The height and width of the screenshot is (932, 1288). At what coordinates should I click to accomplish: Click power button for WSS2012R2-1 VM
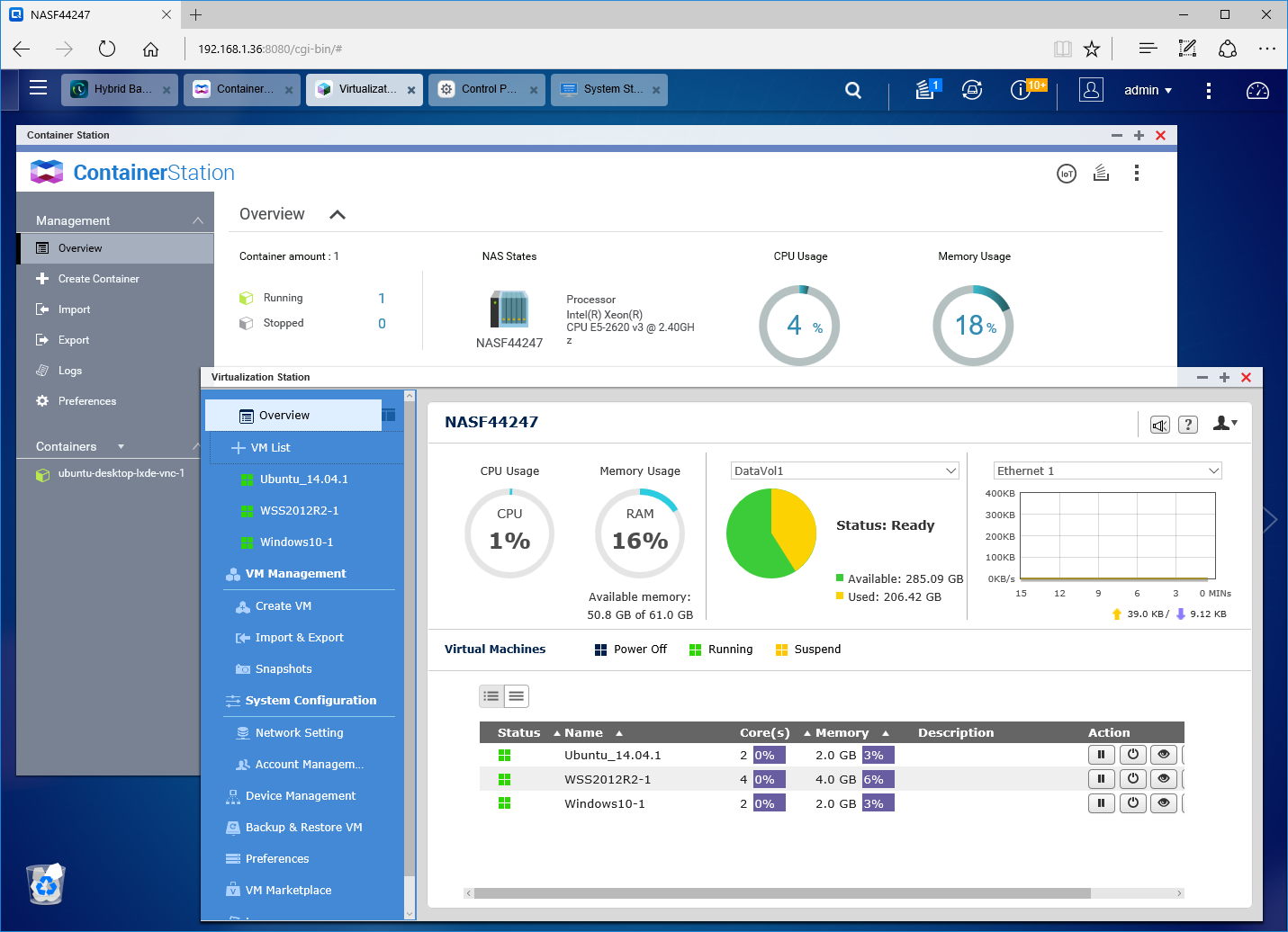point(1133,779)
